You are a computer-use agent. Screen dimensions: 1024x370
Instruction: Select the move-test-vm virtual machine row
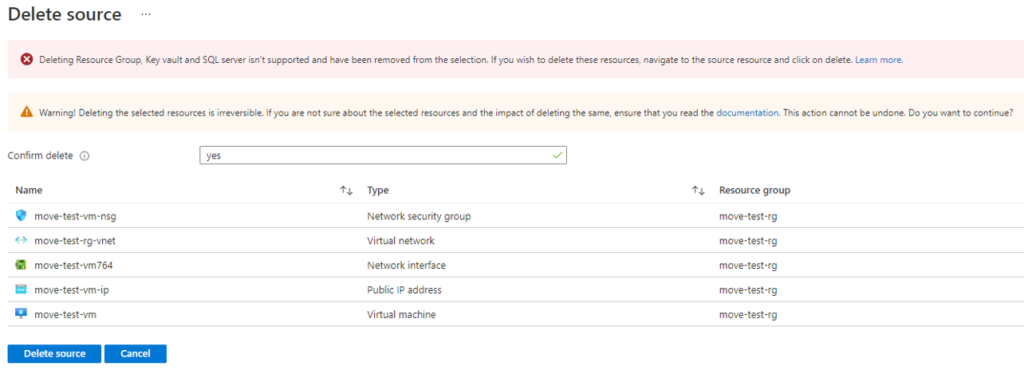tap(512, 315)
